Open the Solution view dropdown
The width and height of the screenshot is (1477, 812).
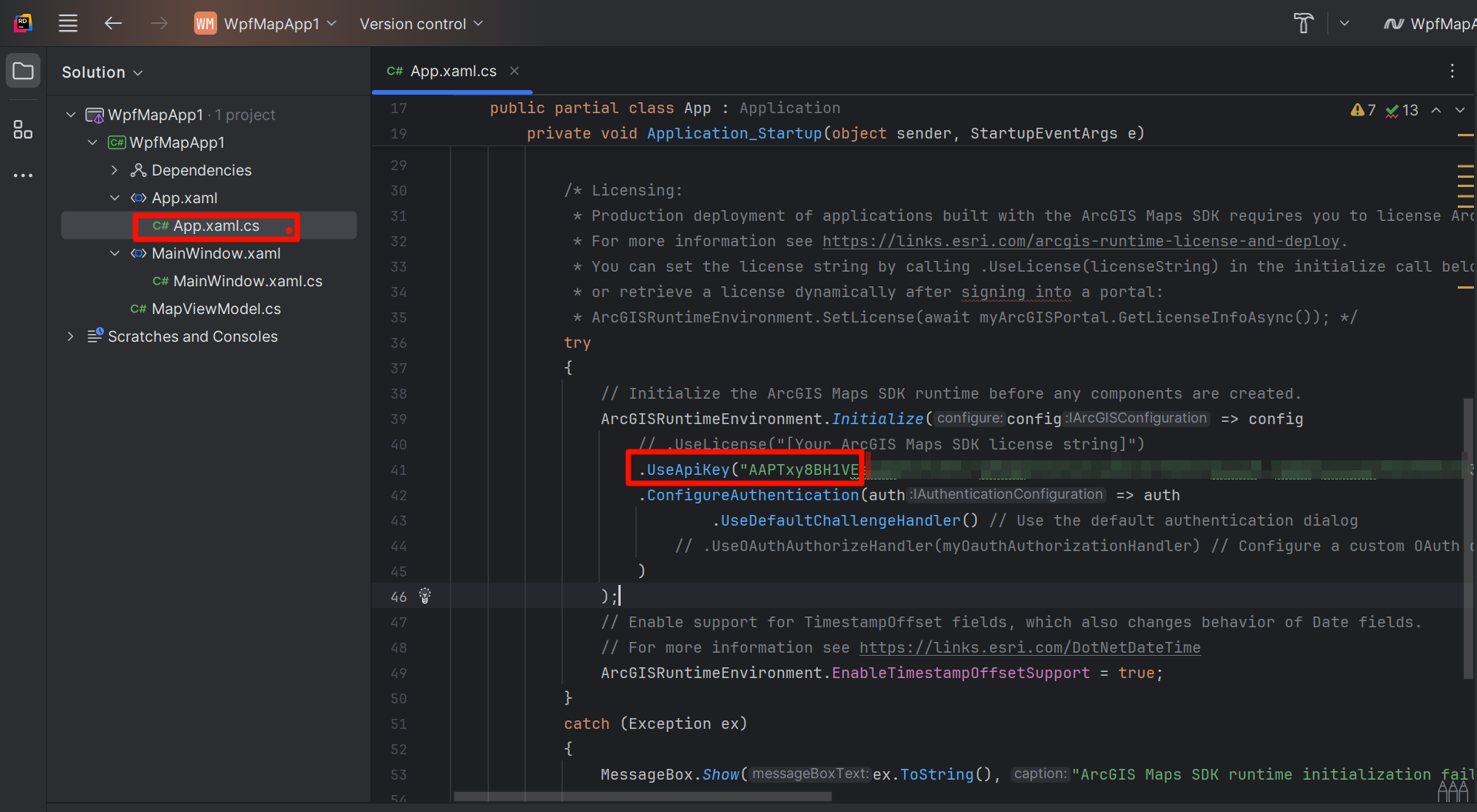(x=102, y=72)
